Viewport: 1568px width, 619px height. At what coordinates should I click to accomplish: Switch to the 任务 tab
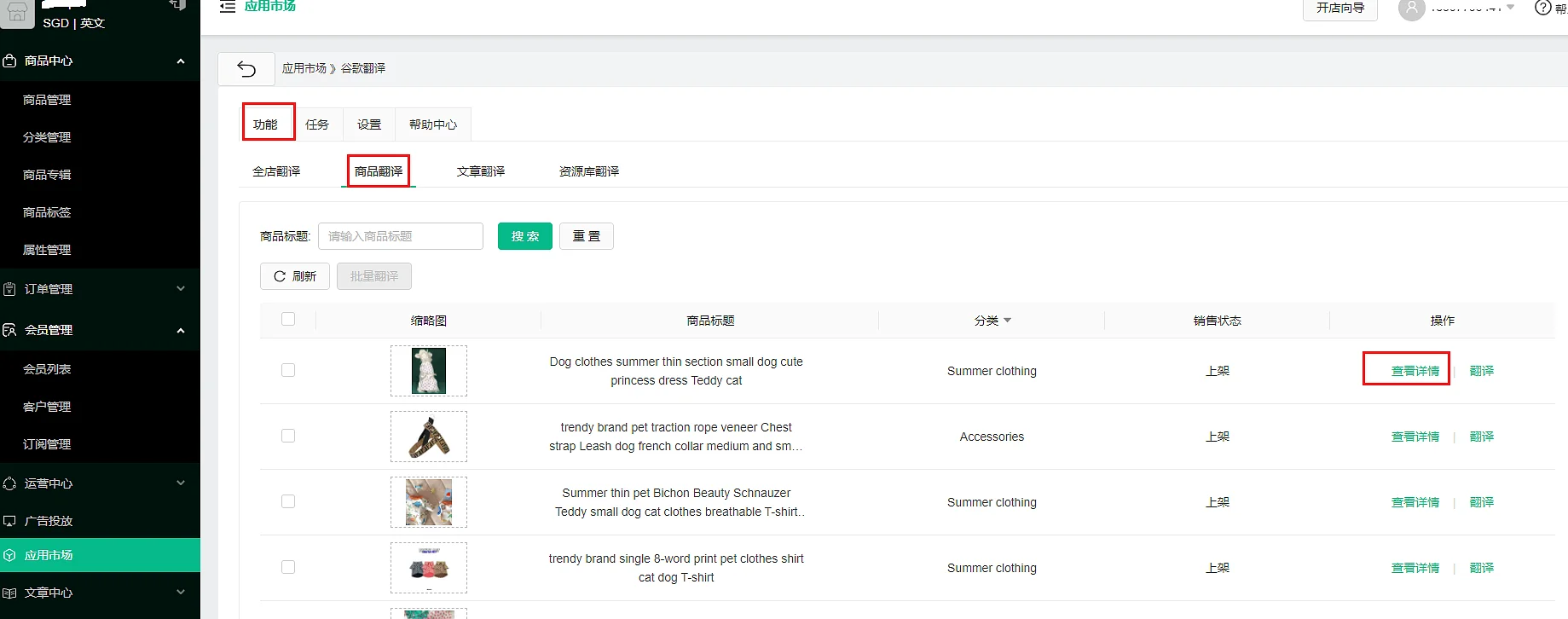coord(317,124)
